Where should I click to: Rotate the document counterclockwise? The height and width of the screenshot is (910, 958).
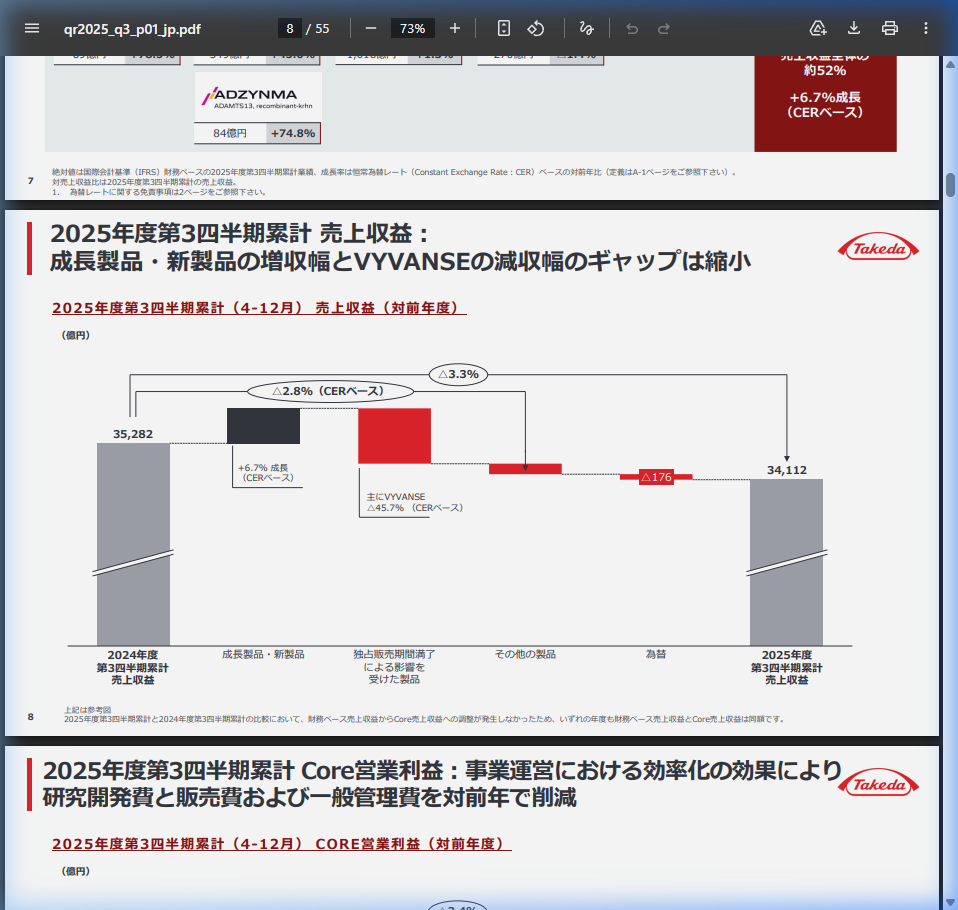point(536,28)
